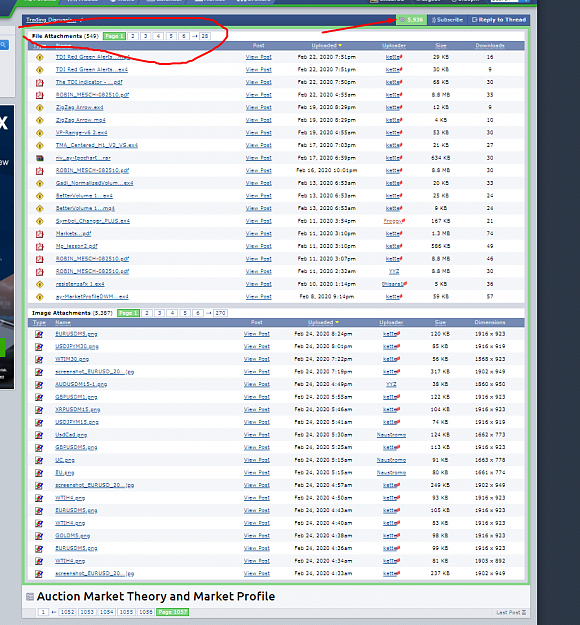Go to thread page 1052
This screenshot has height=625, width=580.
67,612
